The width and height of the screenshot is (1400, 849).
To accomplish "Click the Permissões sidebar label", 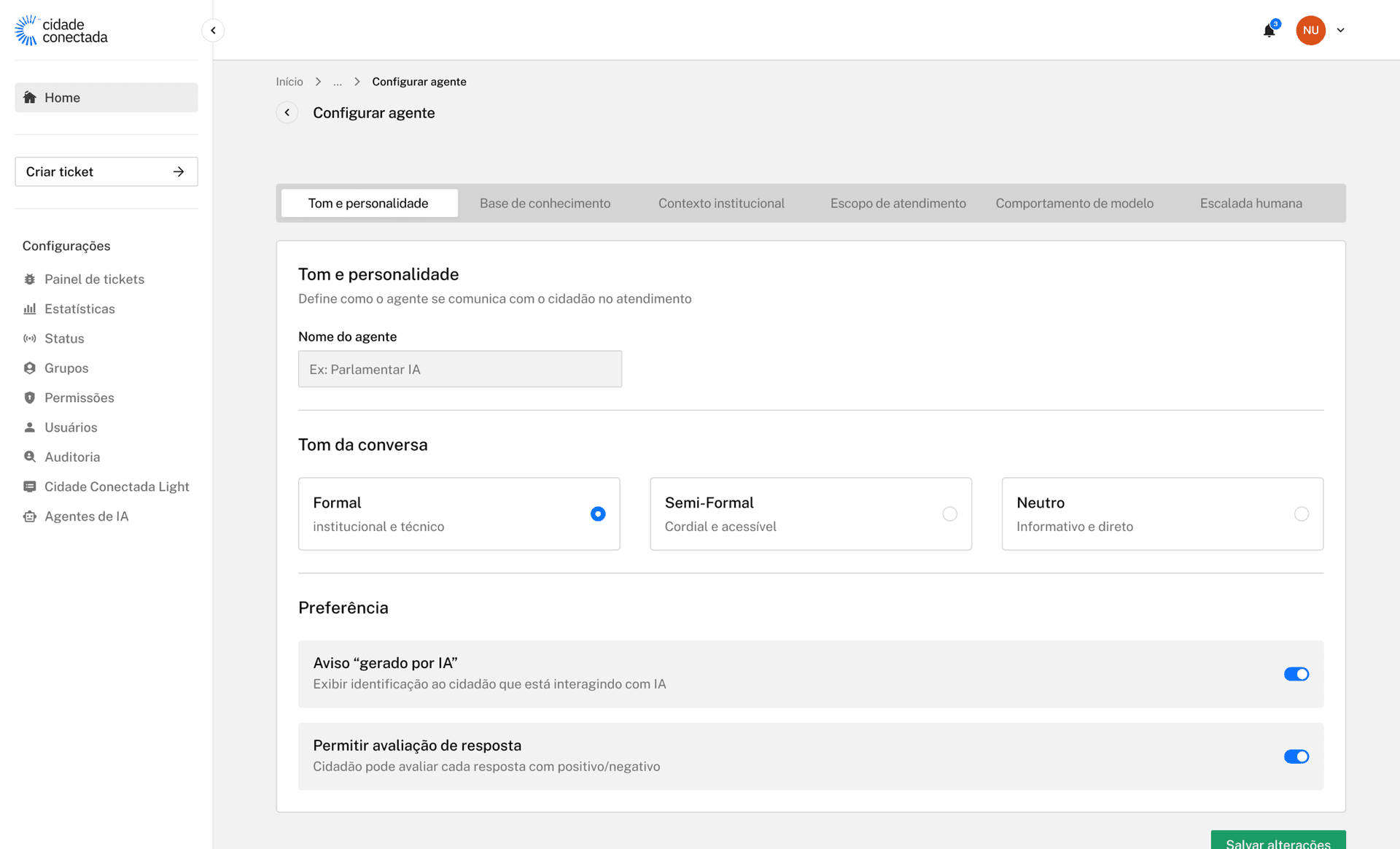I will click(79, 398).
